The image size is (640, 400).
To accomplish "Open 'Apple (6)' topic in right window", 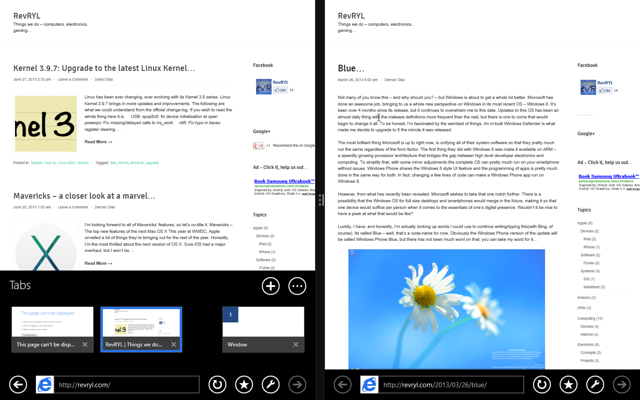I will pos(585,223).
